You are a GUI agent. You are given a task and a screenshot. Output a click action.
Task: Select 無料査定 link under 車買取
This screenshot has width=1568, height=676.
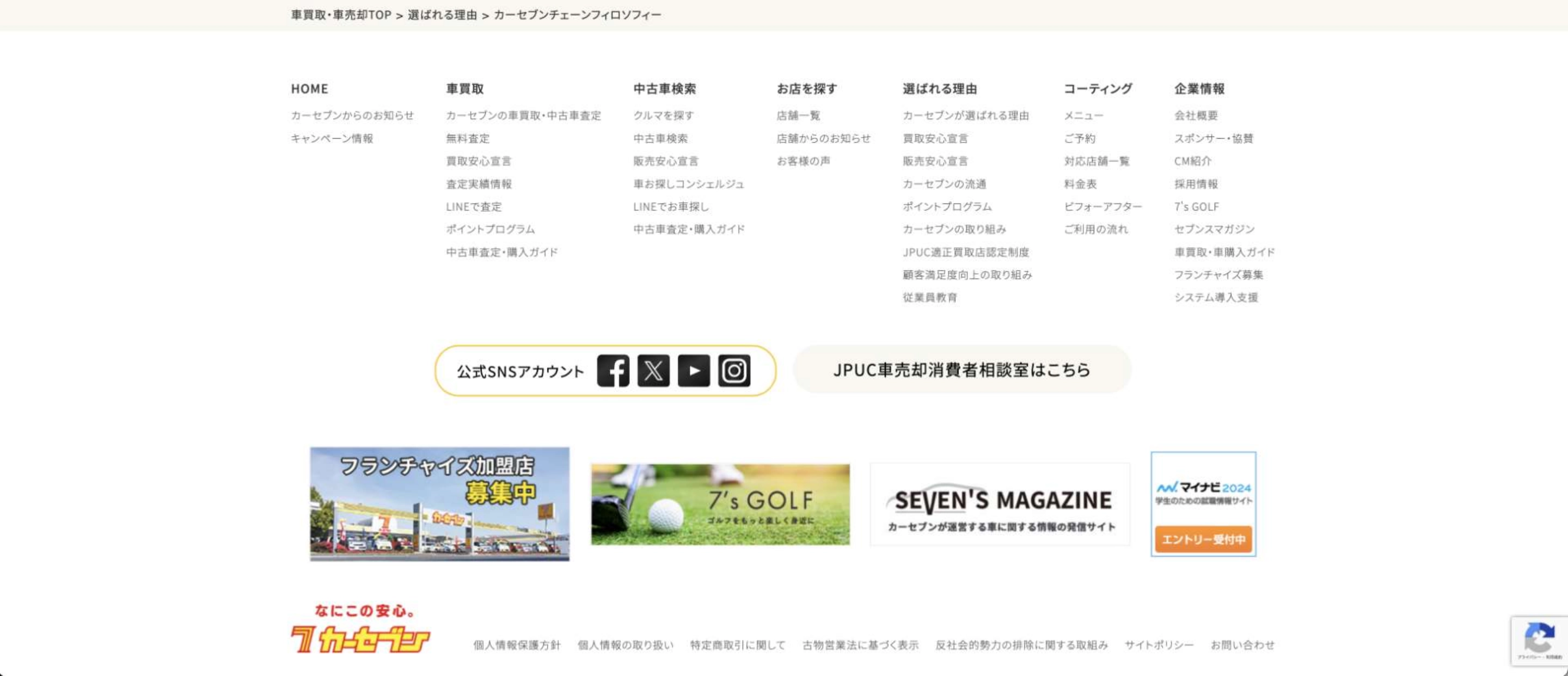click(x=468, y=138)
